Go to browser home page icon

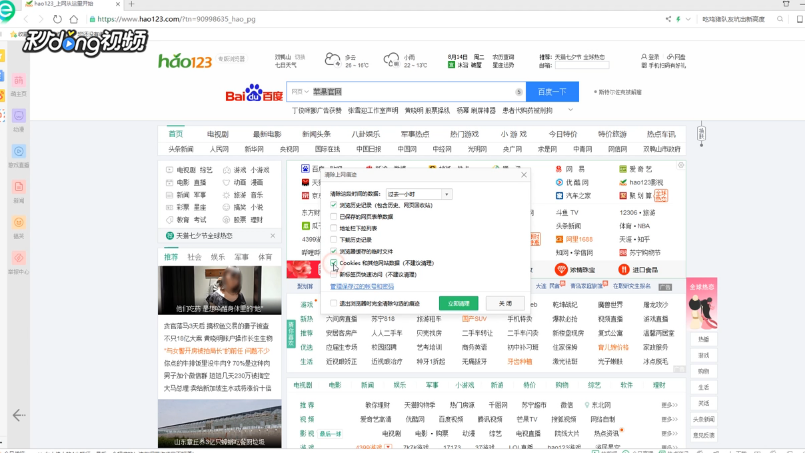tap(74, 19)
